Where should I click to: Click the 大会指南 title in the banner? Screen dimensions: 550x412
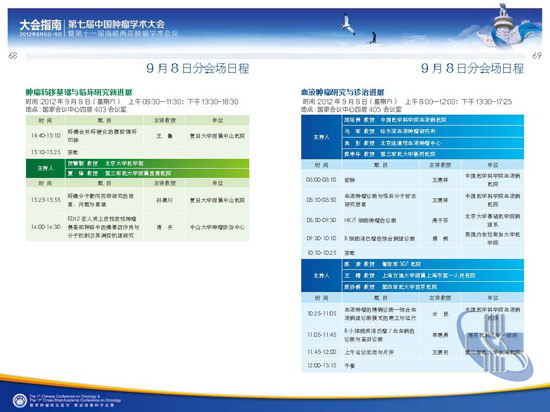coord(40,25)
